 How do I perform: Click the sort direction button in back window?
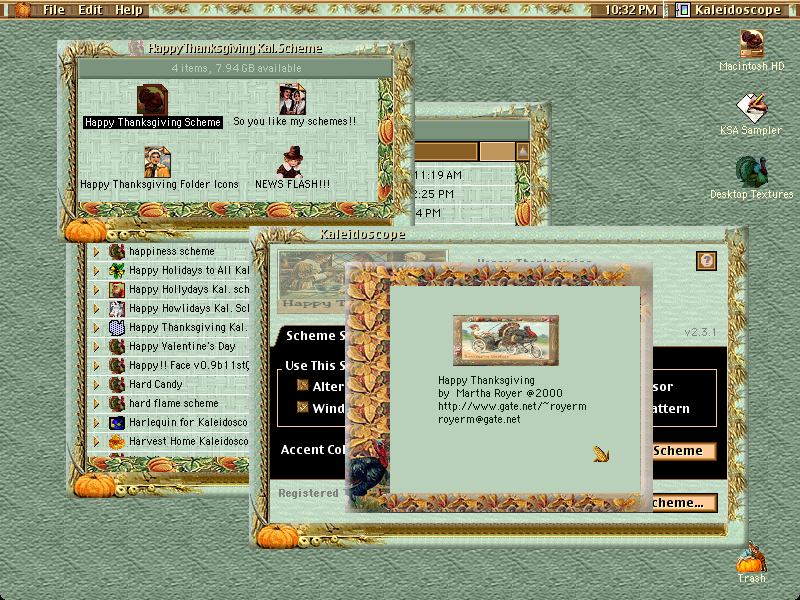coord(522,152)
